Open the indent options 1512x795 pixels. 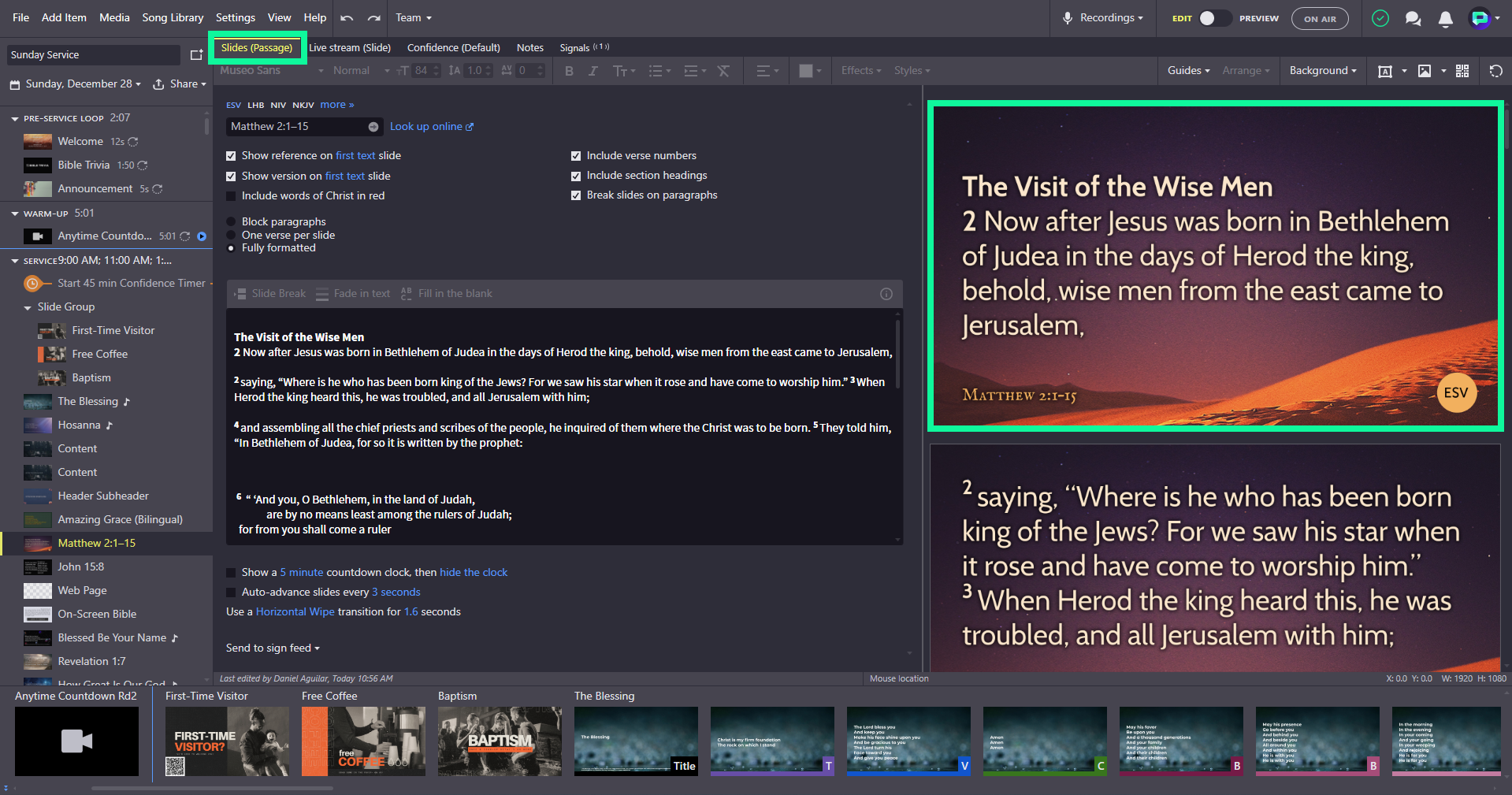(x=695, y=71)
